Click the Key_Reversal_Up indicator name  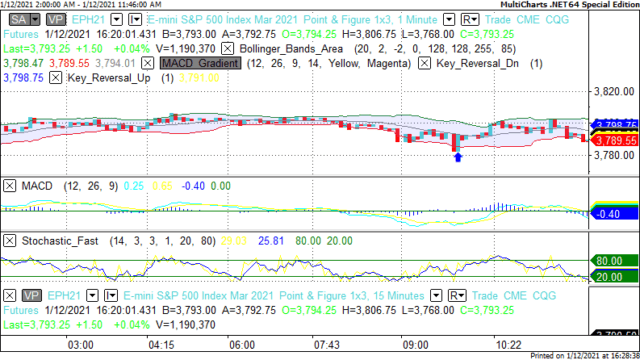(x=109, y=78)
